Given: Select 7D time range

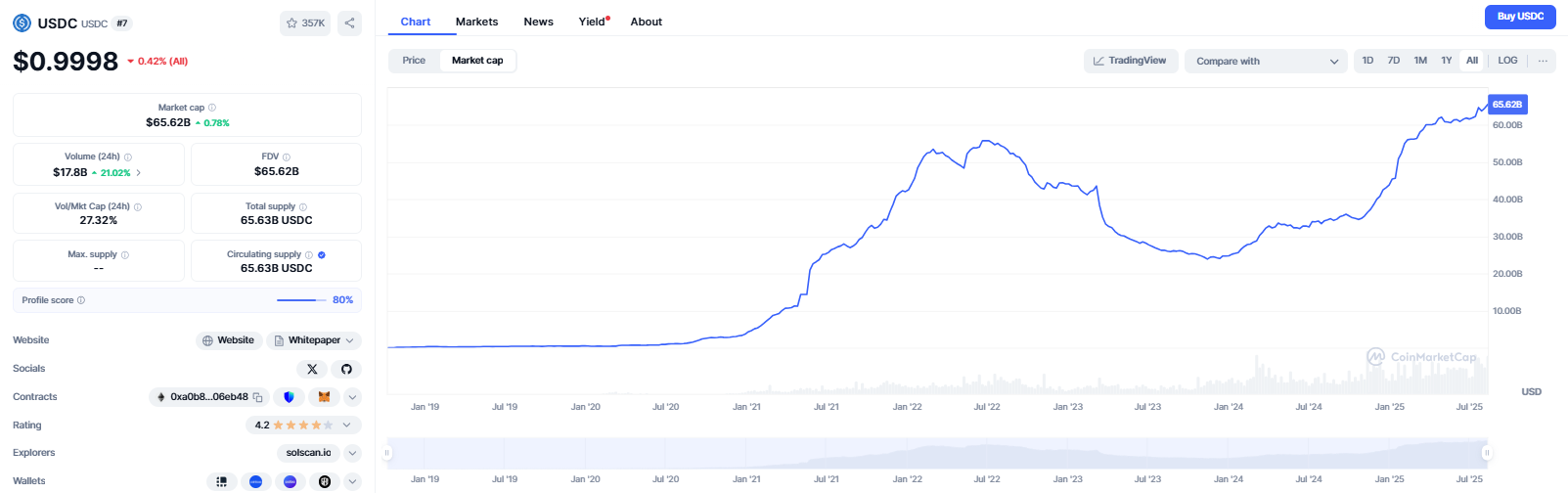Looking at the screenshot, I should click(x=1394, y=61).
